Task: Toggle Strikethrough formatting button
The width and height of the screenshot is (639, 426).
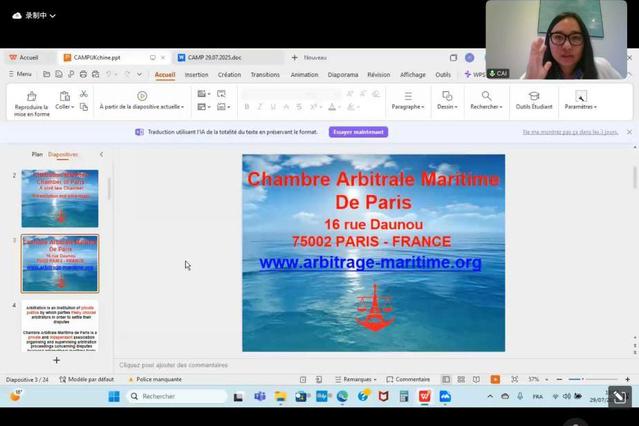Action: click(x=299, y=107)
